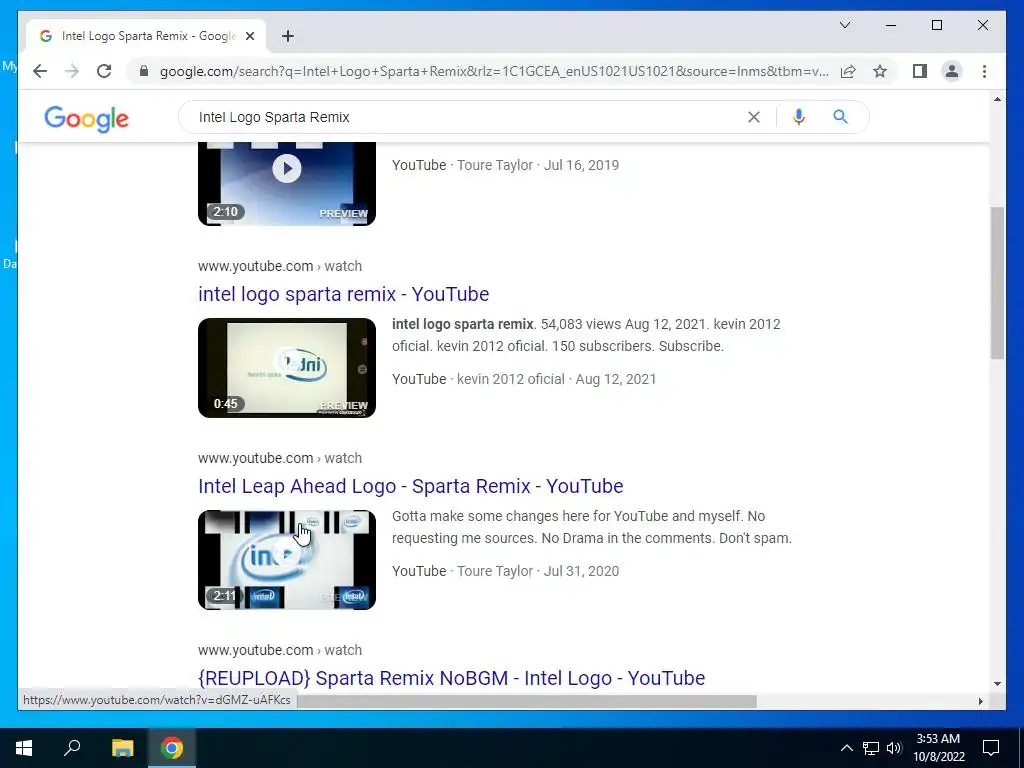Submit search with magnifier icon
Viewport: 1024px width, 768px height.
[x=840, y=117]
